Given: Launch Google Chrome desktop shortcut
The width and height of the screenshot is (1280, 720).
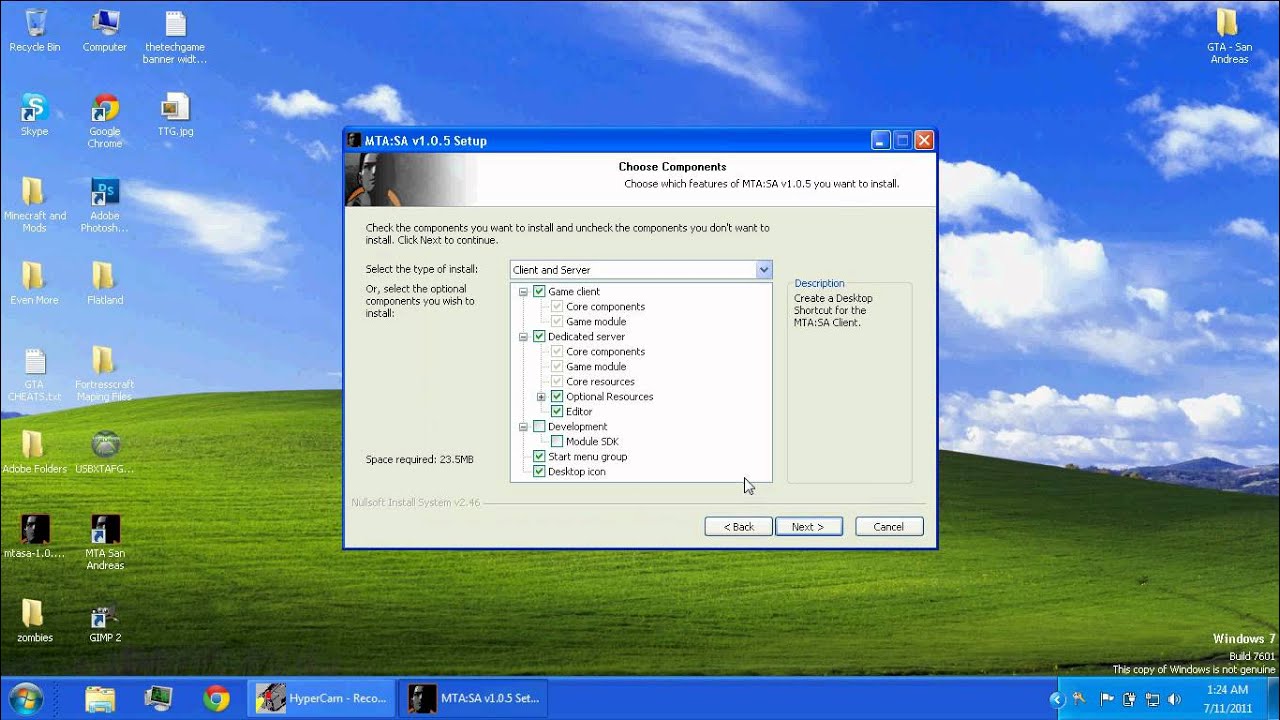Looking at the screenshot, I should click(105, 120).
